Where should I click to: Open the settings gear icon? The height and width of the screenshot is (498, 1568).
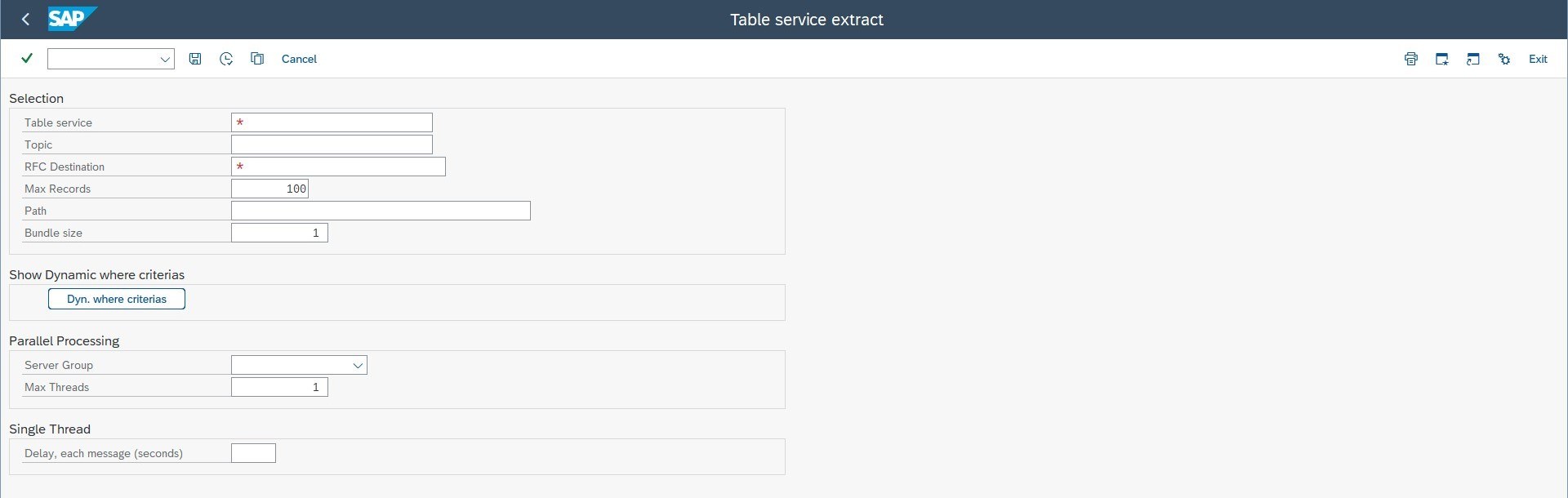(1505, 58)
